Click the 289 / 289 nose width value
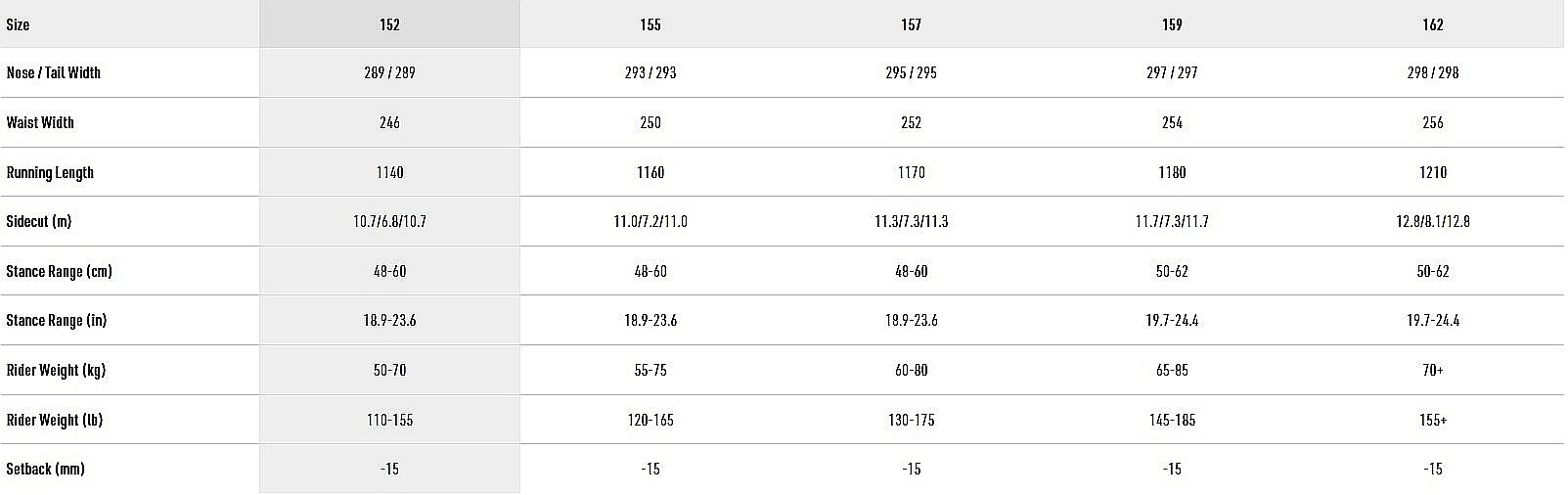Image resolution: width=1568 pixels, height=495 pixels. pyautogui.click(x=389, y=72)
